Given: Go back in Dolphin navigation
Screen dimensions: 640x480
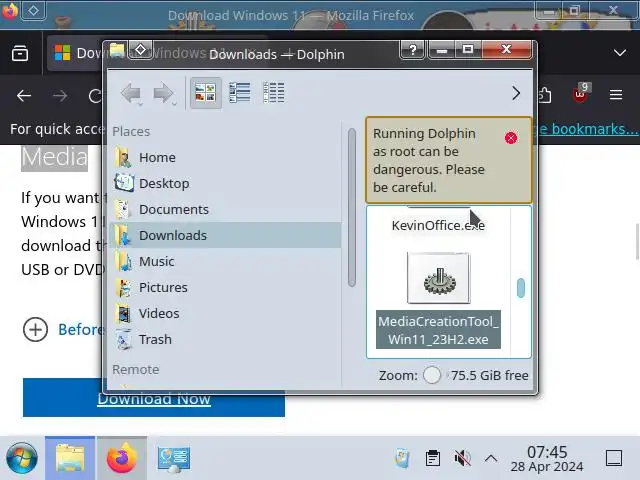Looking at the screenshot, I should coord(131,93).
